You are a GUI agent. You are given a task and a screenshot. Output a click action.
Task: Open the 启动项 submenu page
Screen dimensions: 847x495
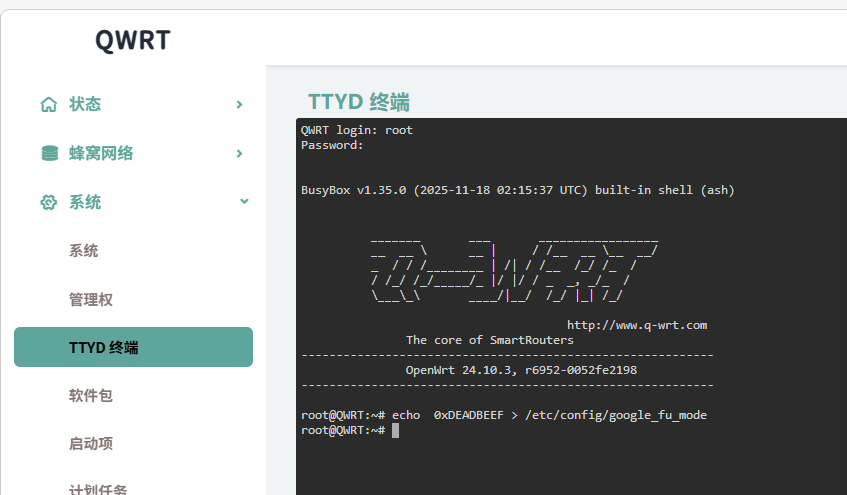click(91, 443)
